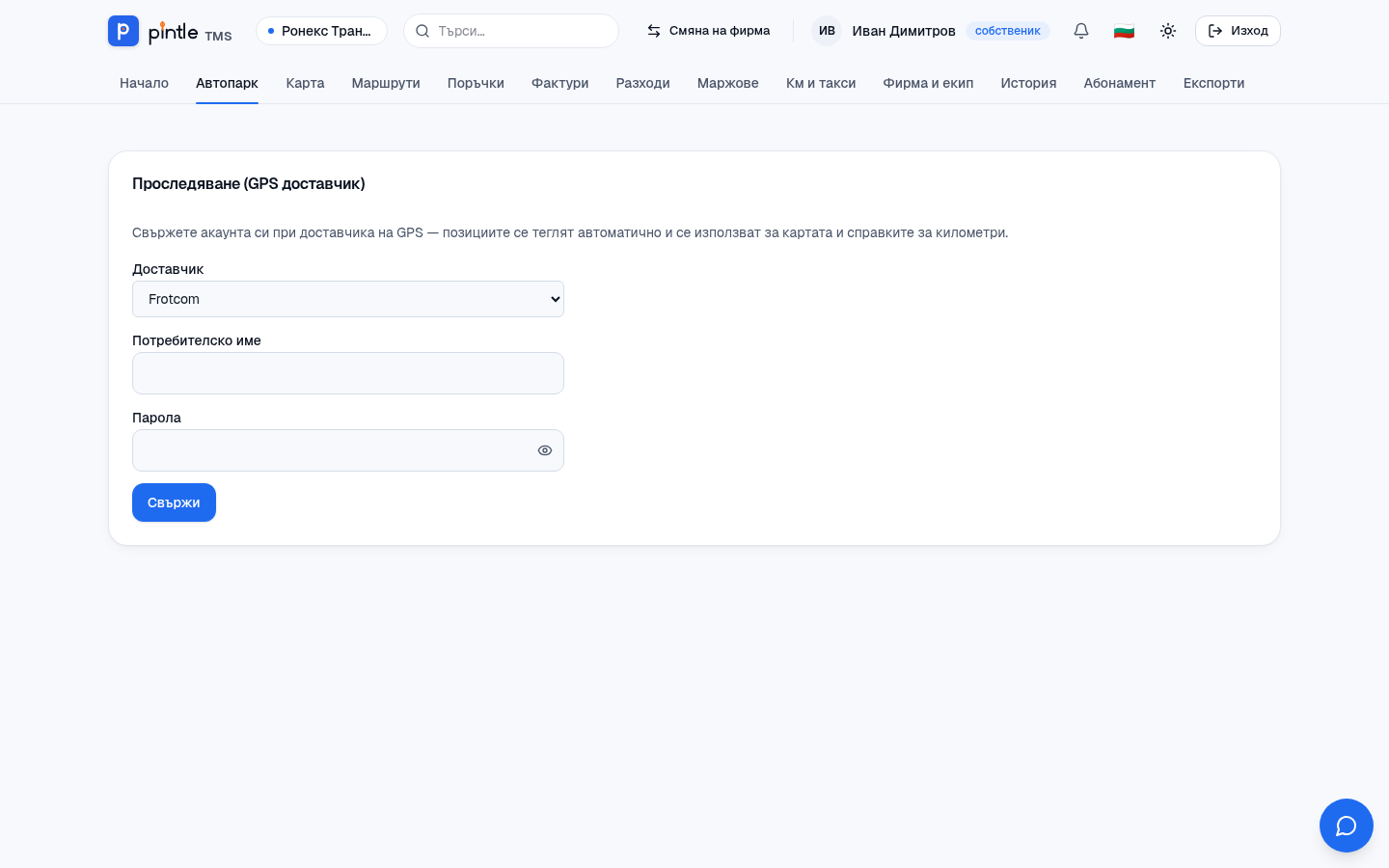
Task: Click the собственик role badge
Action: click(x=1007, y=31)
